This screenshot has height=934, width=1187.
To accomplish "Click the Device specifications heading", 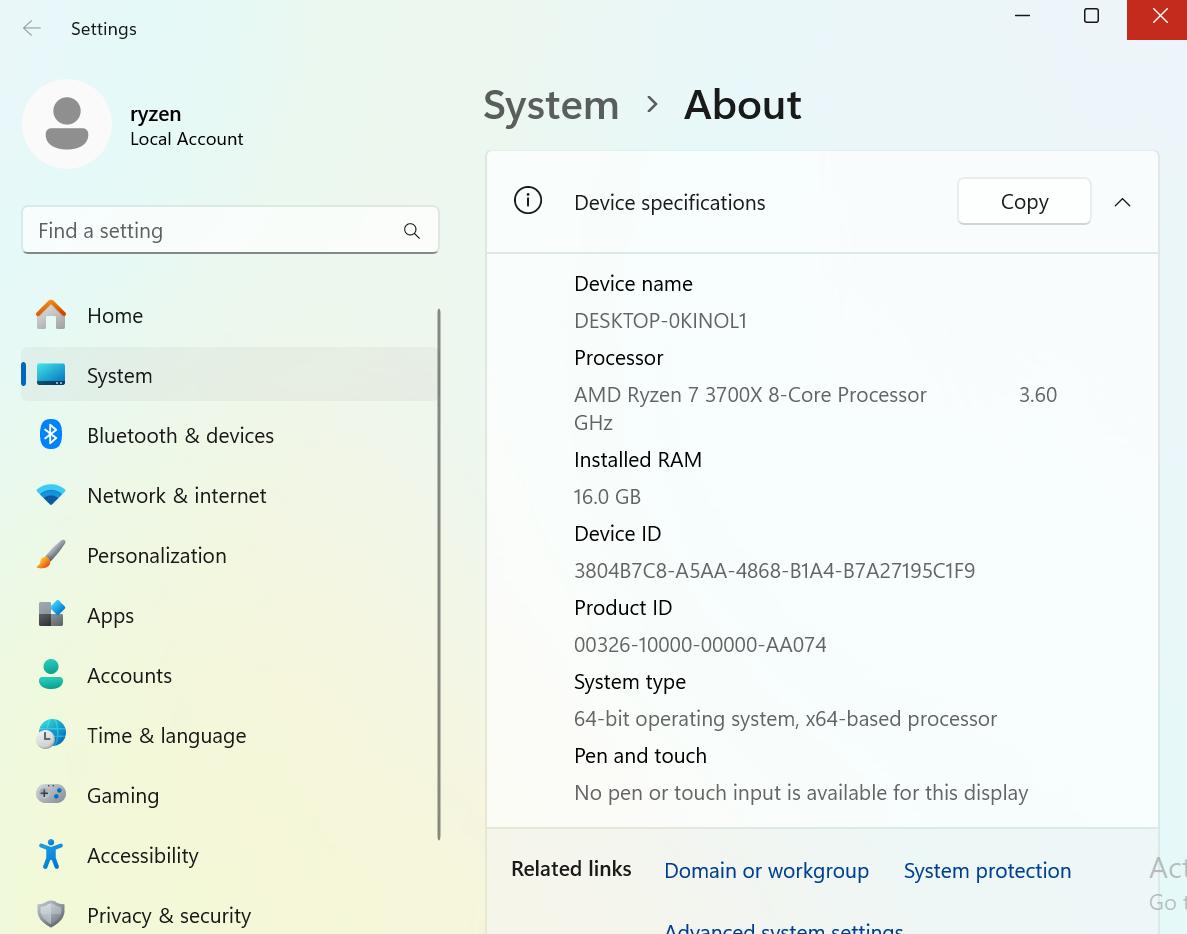I will coord(669,203).
